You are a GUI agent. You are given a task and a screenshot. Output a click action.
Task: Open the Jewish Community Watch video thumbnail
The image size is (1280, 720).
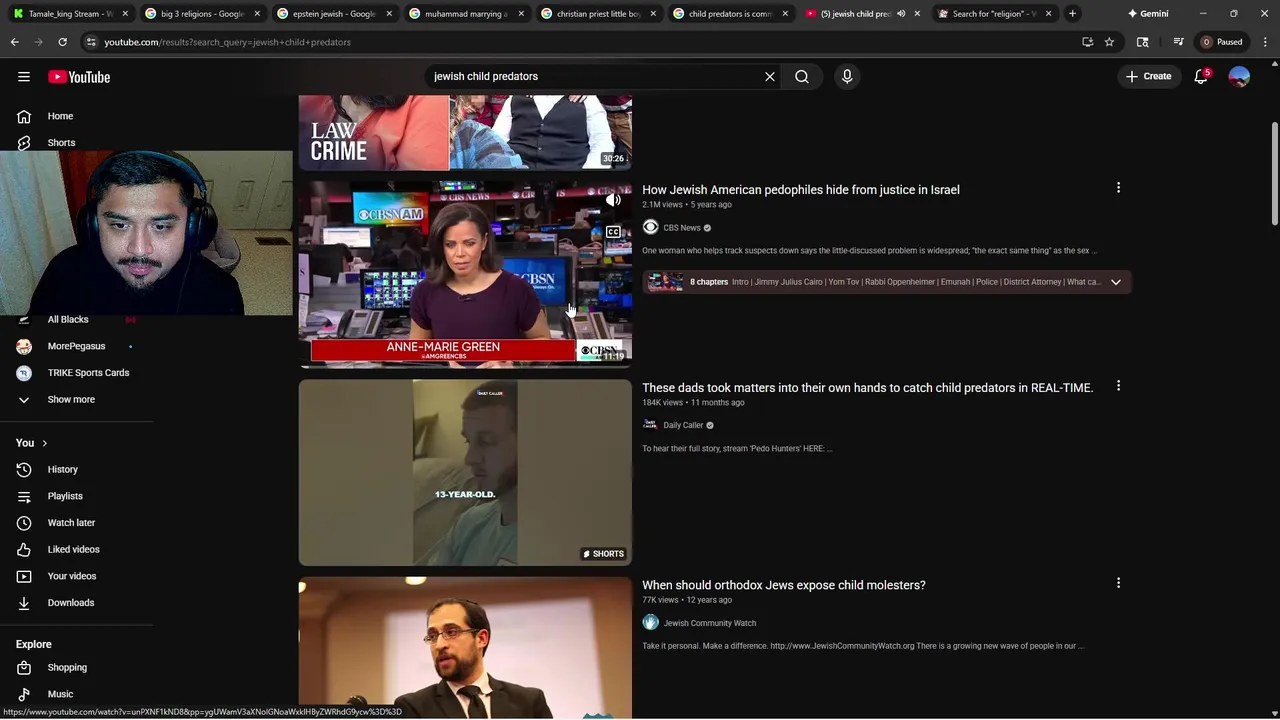click(x=465, y=648)
